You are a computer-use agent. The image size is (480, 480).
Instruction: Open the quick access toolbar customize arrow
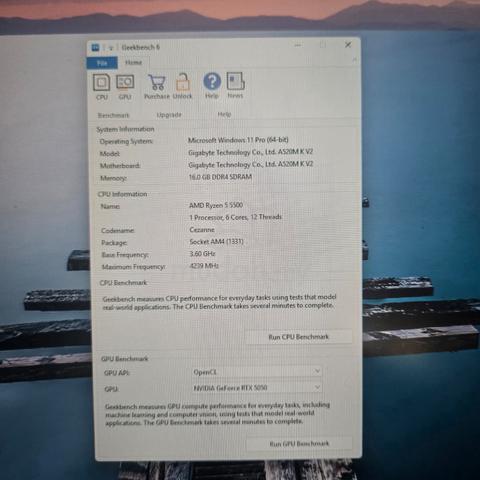click(x=111, y=48)
